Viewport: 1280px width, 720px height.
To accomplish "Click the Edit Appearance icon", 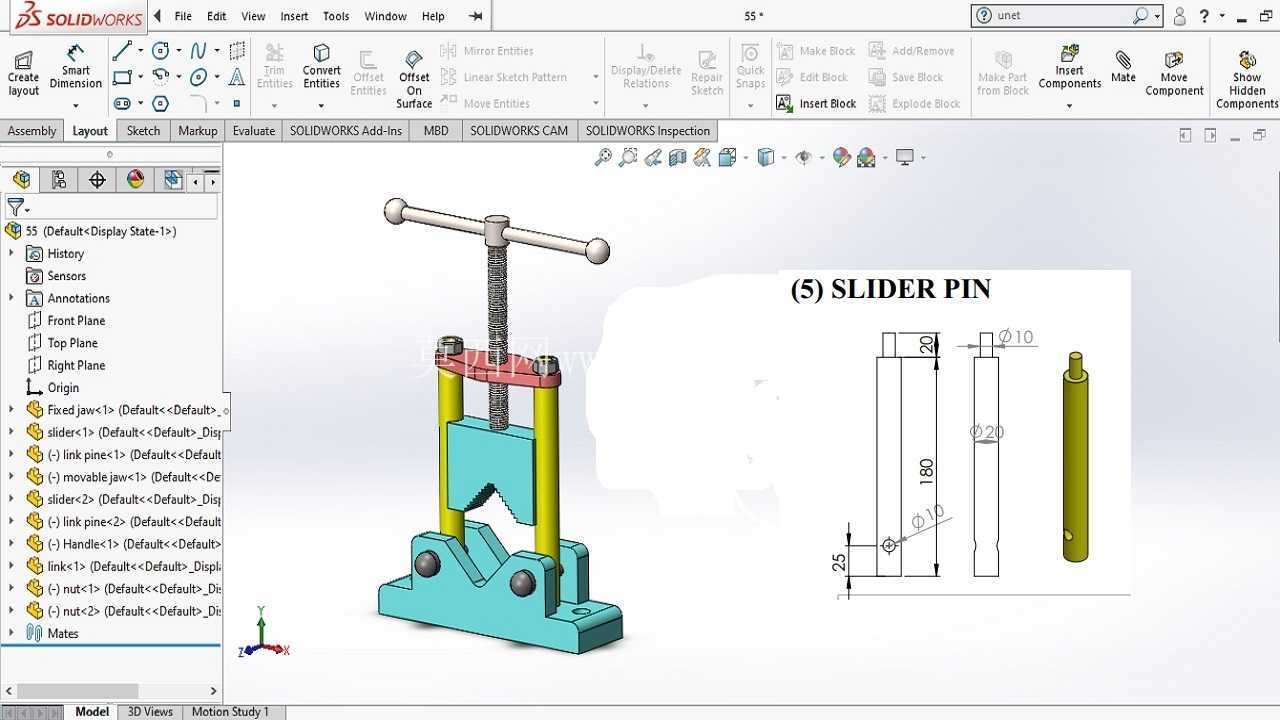I will [x=841, y=157].
